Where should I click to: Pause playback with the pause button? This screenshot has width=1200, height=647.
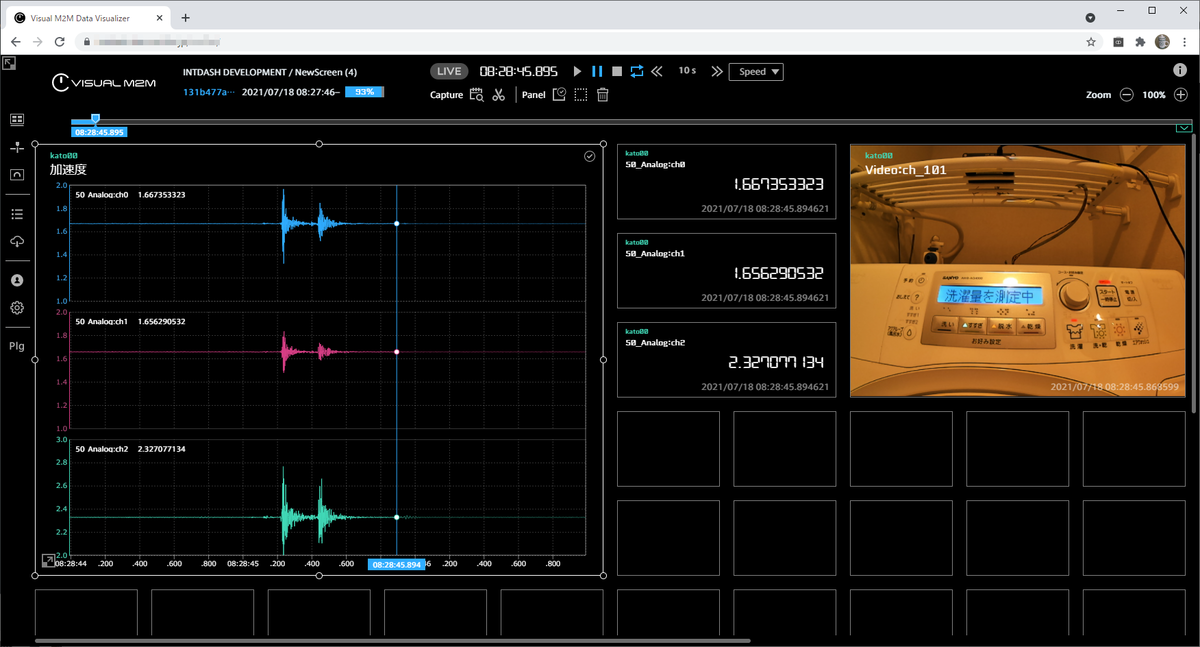pyautogui.click(x=597, y=71)
